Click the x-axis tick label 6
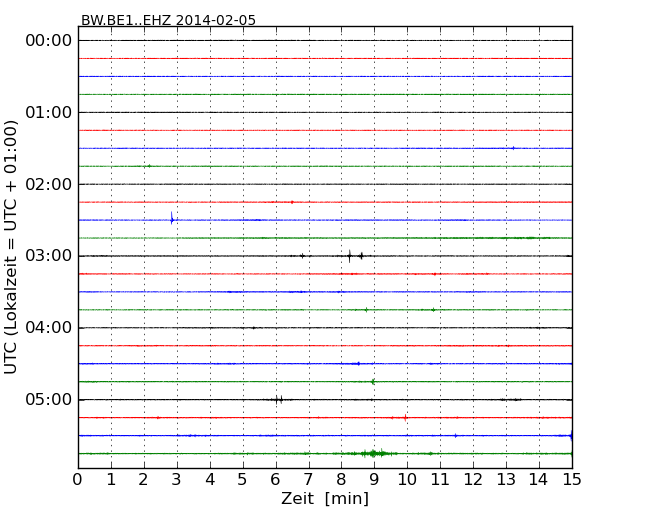The height and width of the screenshot is (520, 650). (275, 480)
